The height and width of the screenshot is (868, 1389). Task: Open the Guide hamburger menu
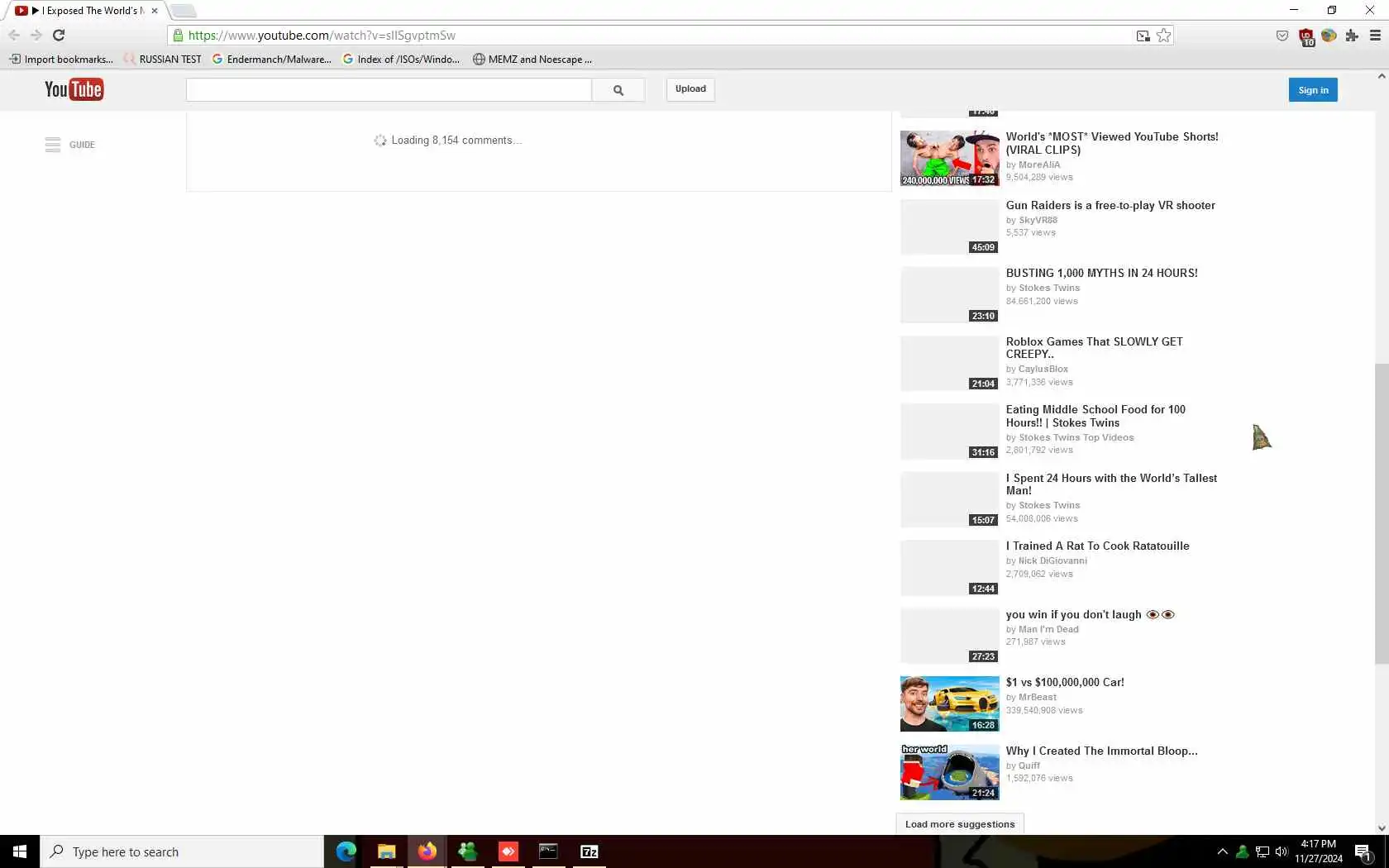click(53, 145)
